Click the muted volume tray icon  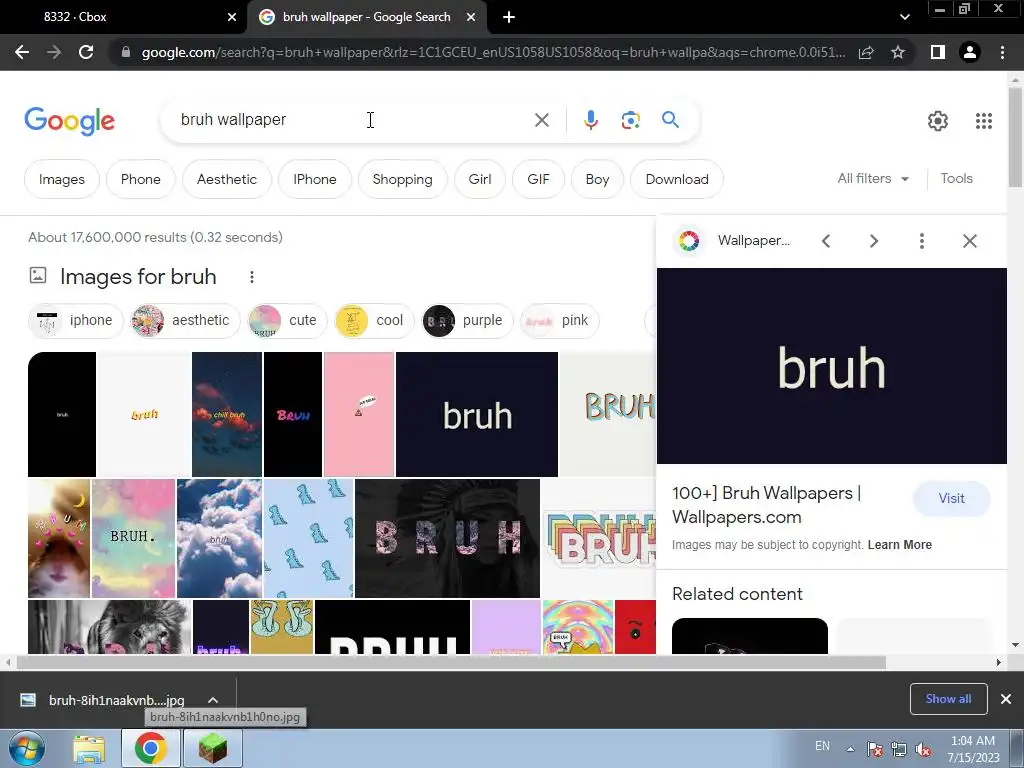(x=923, y=749)
